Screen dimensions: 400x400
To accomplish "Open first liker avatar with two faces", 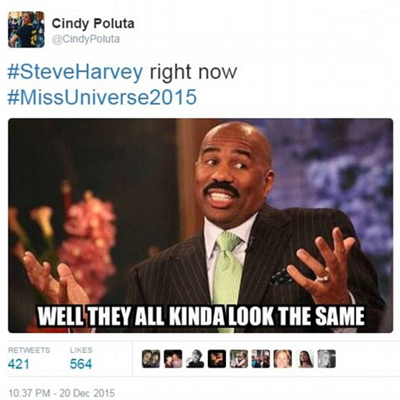I will tap(151, 359).
